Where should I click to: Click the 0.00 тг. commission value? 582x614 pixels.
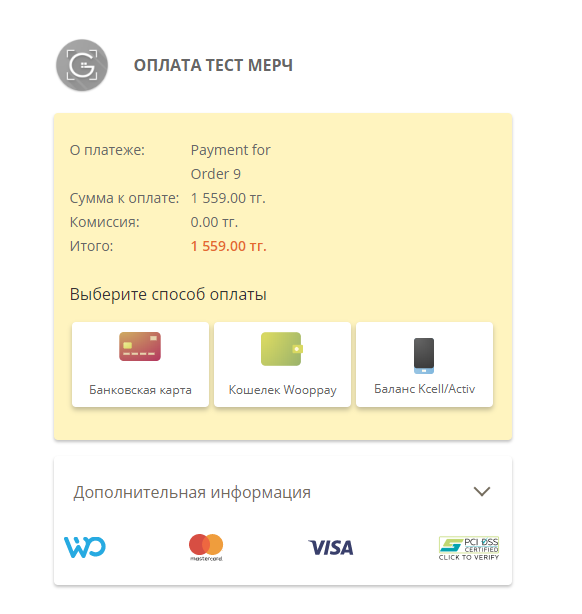click(x=214, y=222)
